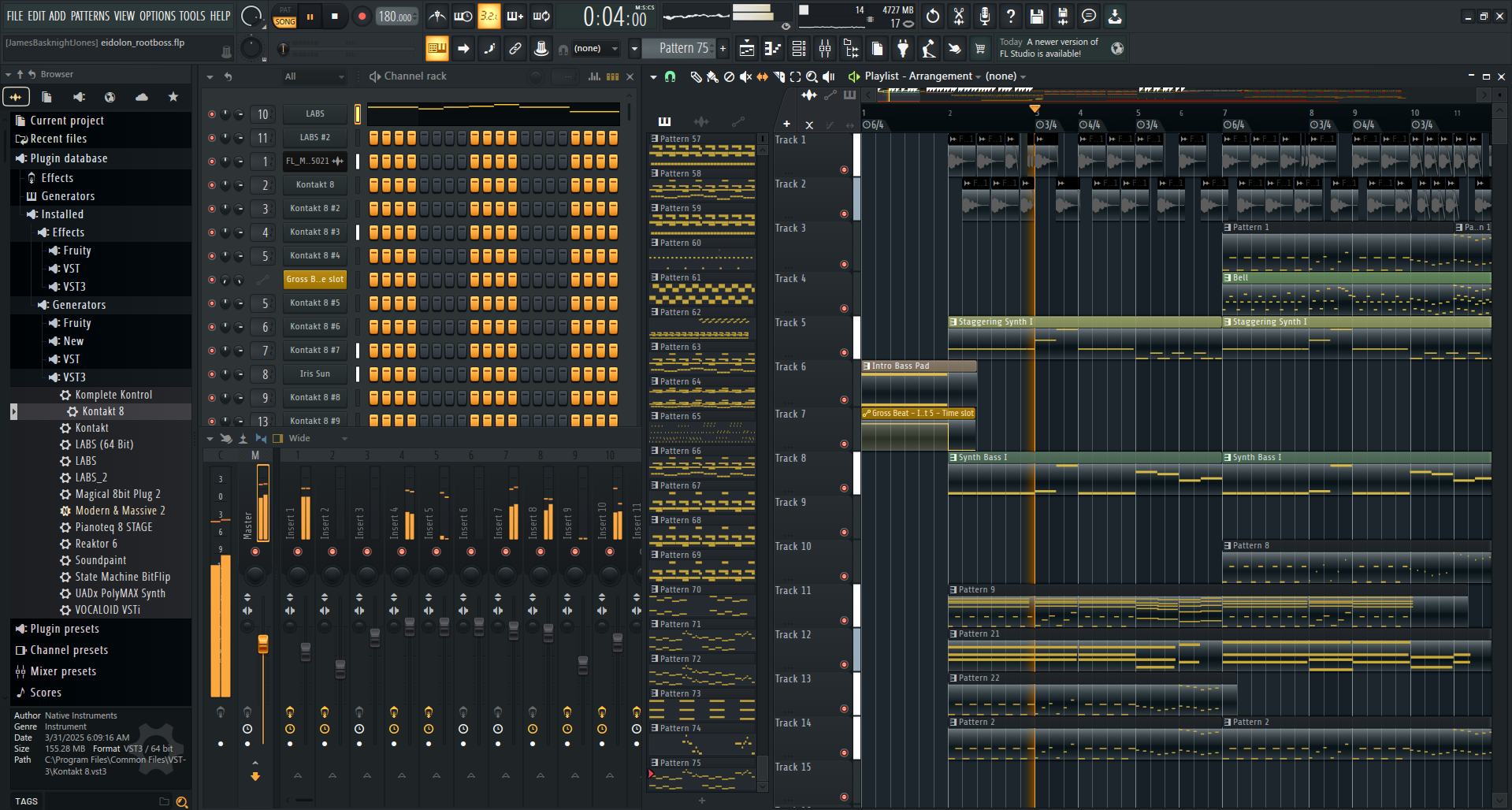Open the Channel rack 'All' filter dropdown
Screen dimensions: 1512x810
tap(314, 76)
